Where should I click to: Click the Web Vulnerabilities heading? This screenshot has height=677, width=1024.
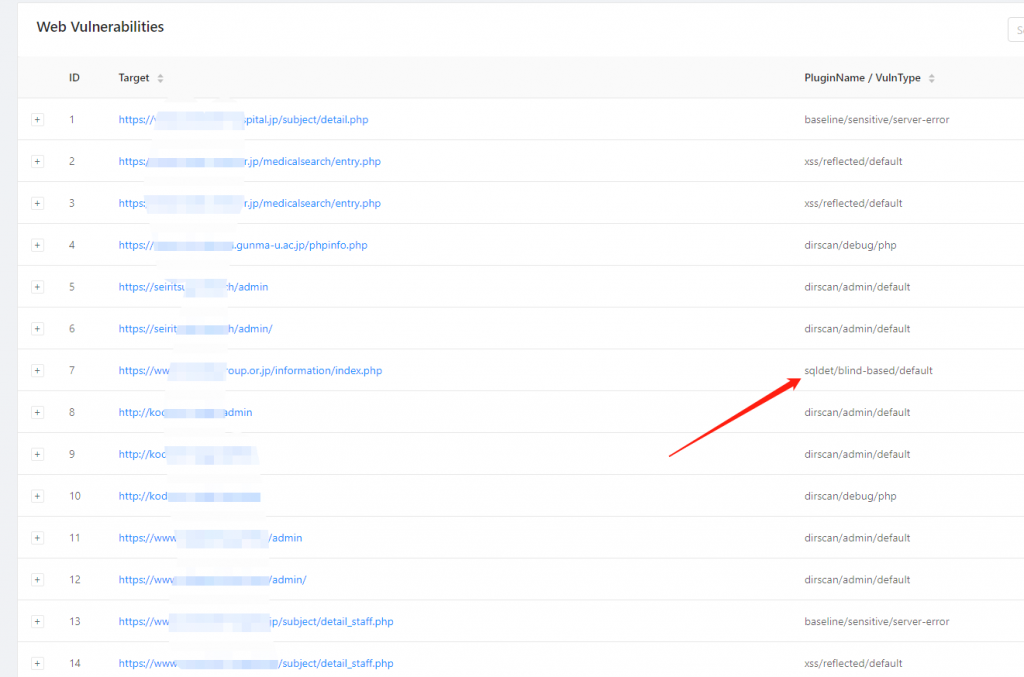click(100, 27)
